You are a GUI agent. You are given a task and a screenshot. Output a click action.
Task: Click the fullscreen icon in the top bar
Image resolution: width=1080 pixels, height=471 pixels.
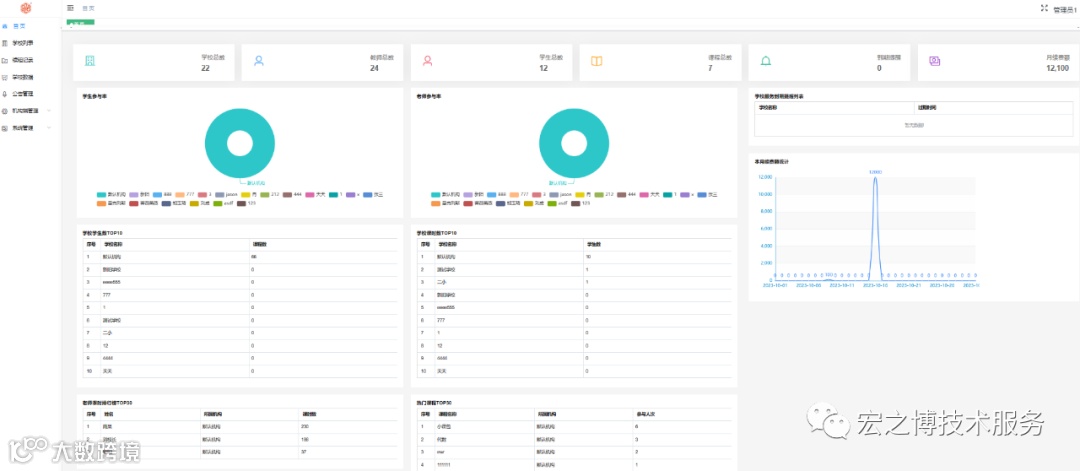point(1044,8)
